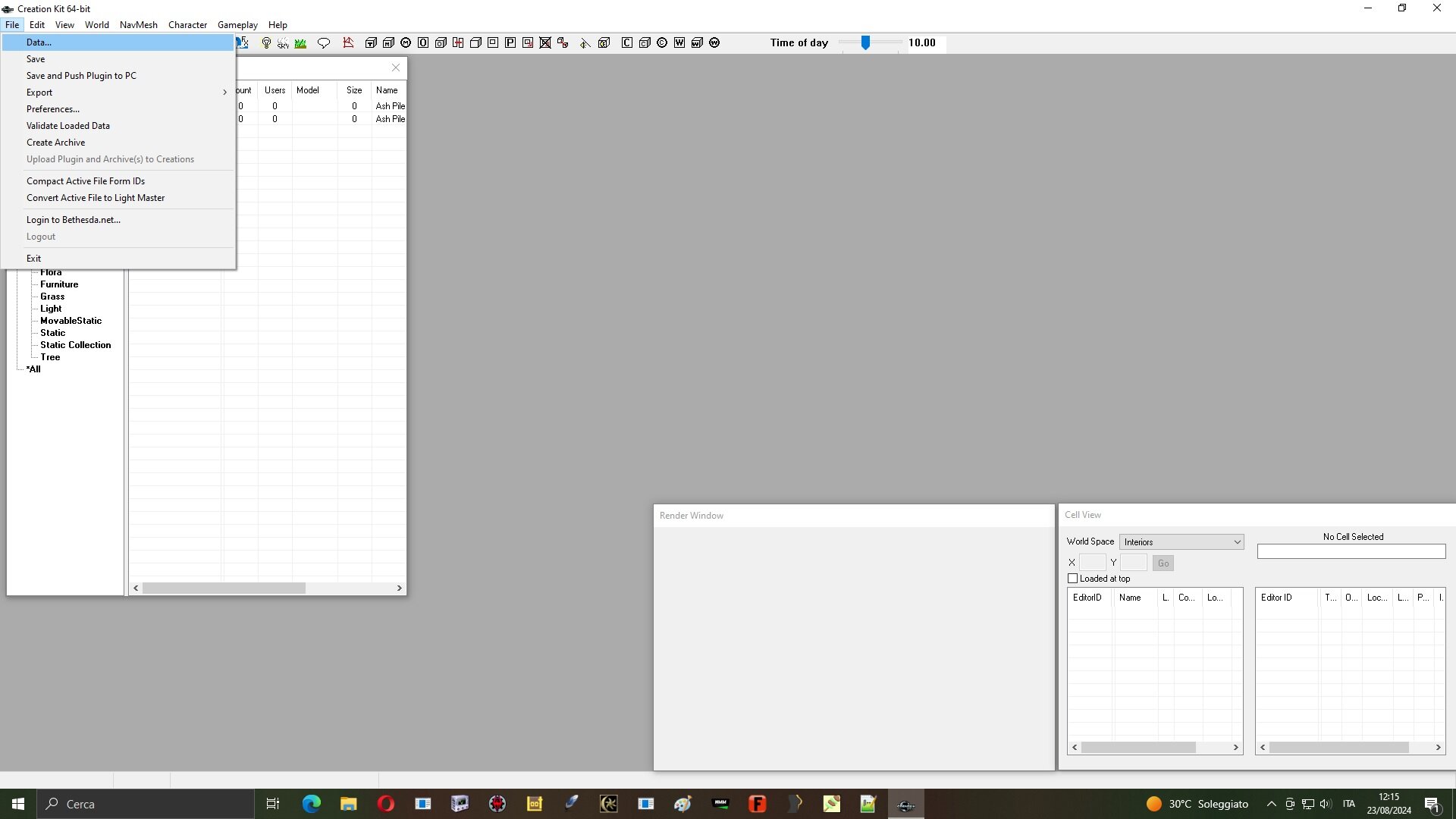Image resolution: width=1456 pixels, height=819 pixels.
Task: Open Data... in the File menu
Action: point(119,42)
